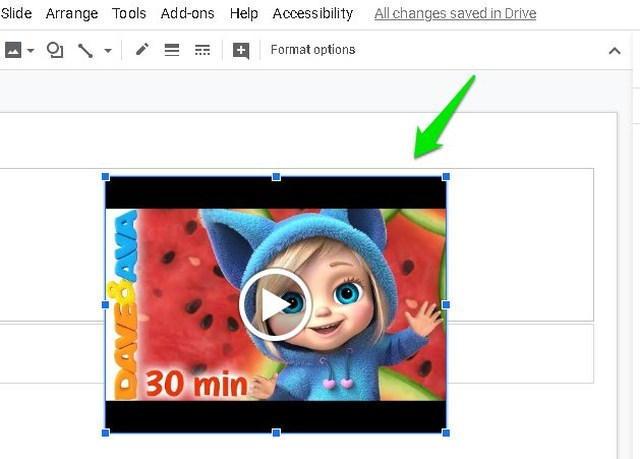Open the Add-ons menu
This screenshot has width=640, height=459.
(x=187, y=13)
